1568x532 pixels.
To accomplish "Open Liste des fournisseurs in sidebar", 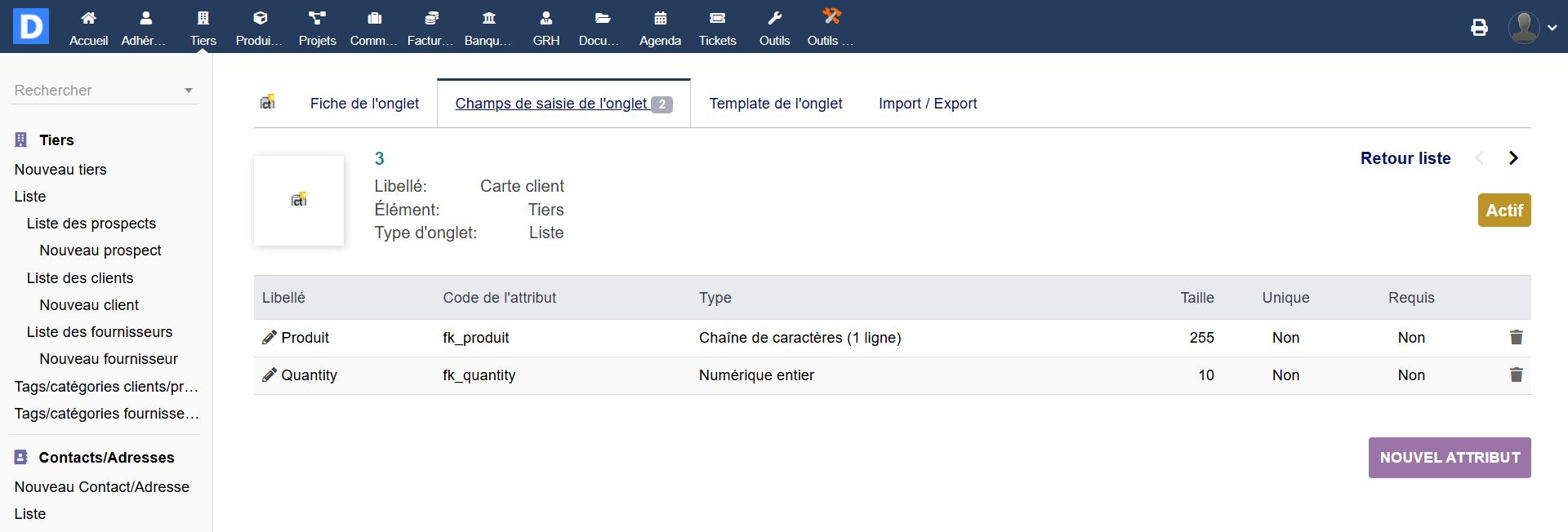I will [x=100, y=332].
